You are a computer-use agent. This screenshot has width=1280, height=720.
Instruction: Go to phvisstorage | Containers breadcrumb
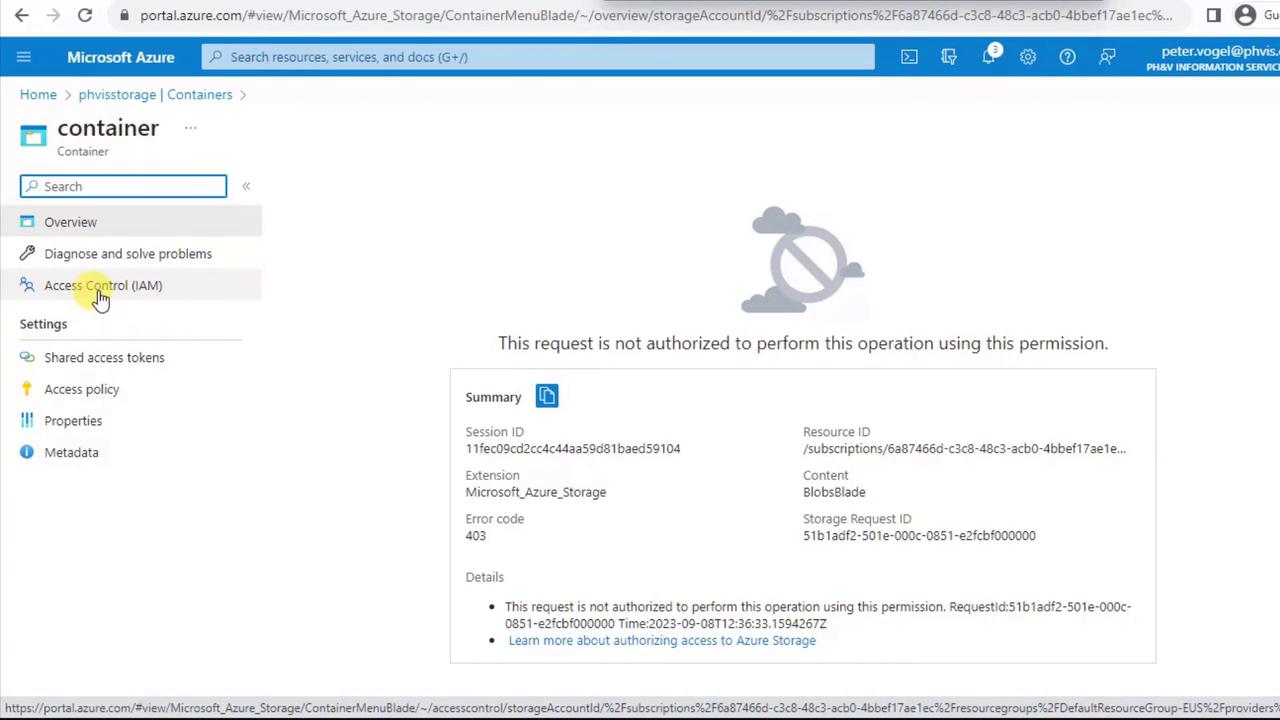pos(155,94)
